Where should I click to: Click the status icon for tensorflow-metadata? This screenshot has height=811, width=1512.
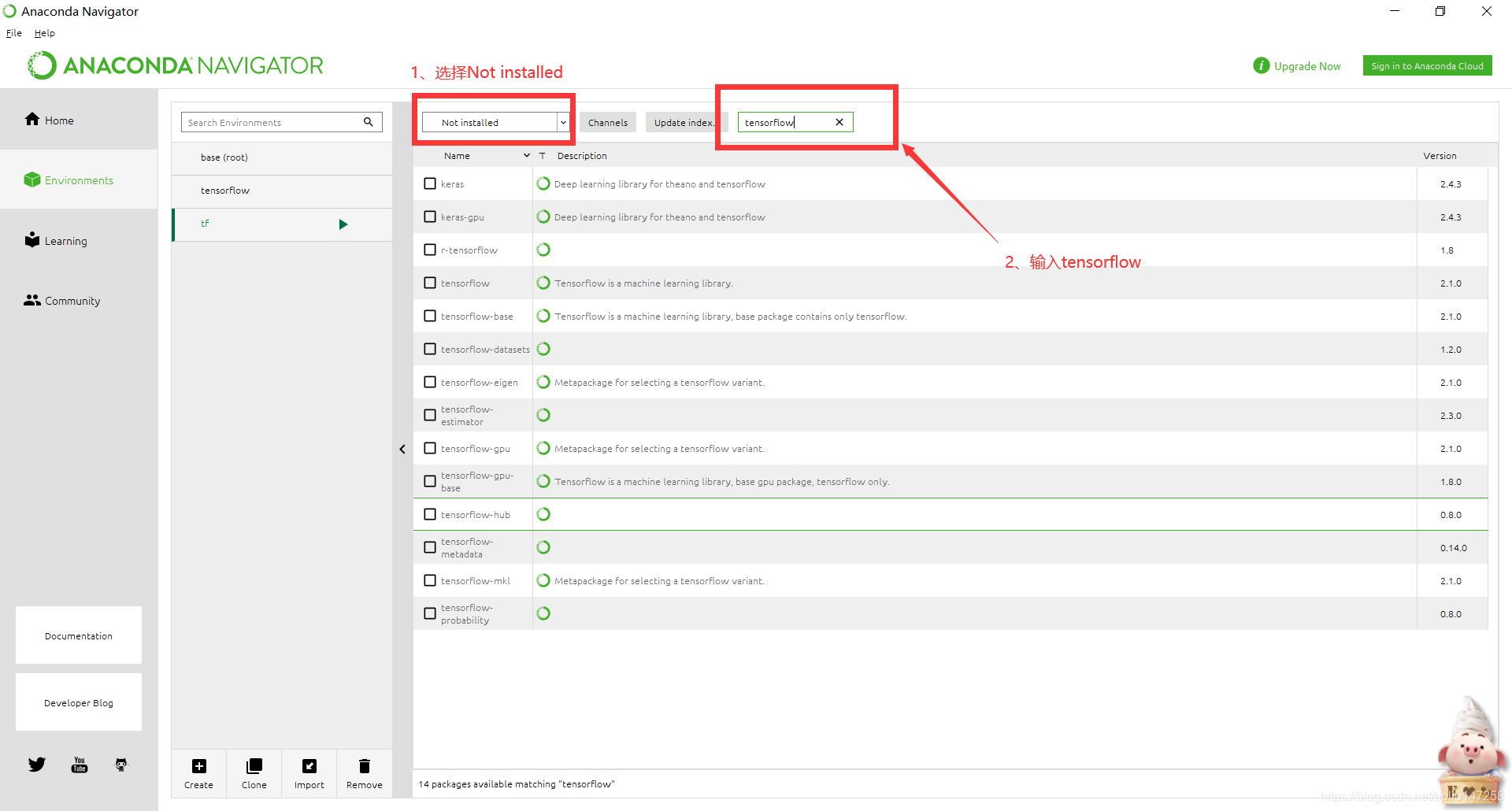[x=543, y=547]
